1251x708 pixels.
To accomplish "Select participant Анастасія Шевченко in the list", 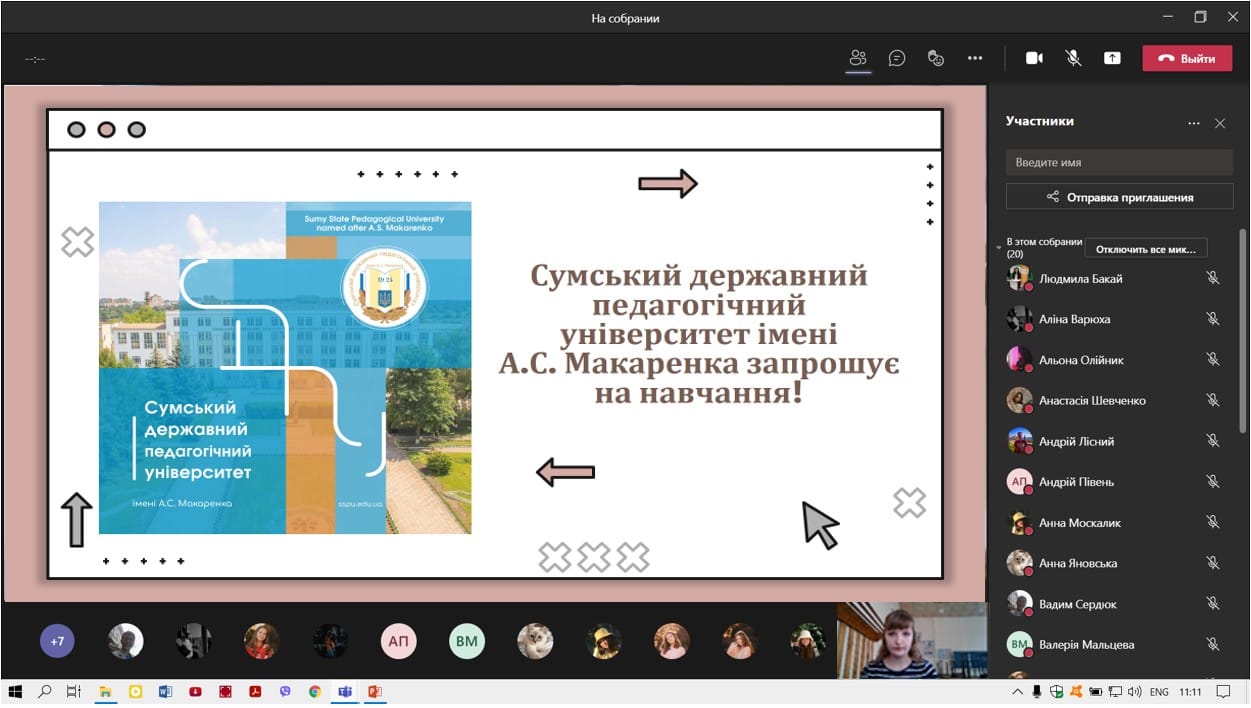I will pyautogui.click(x=1092, y=401).
